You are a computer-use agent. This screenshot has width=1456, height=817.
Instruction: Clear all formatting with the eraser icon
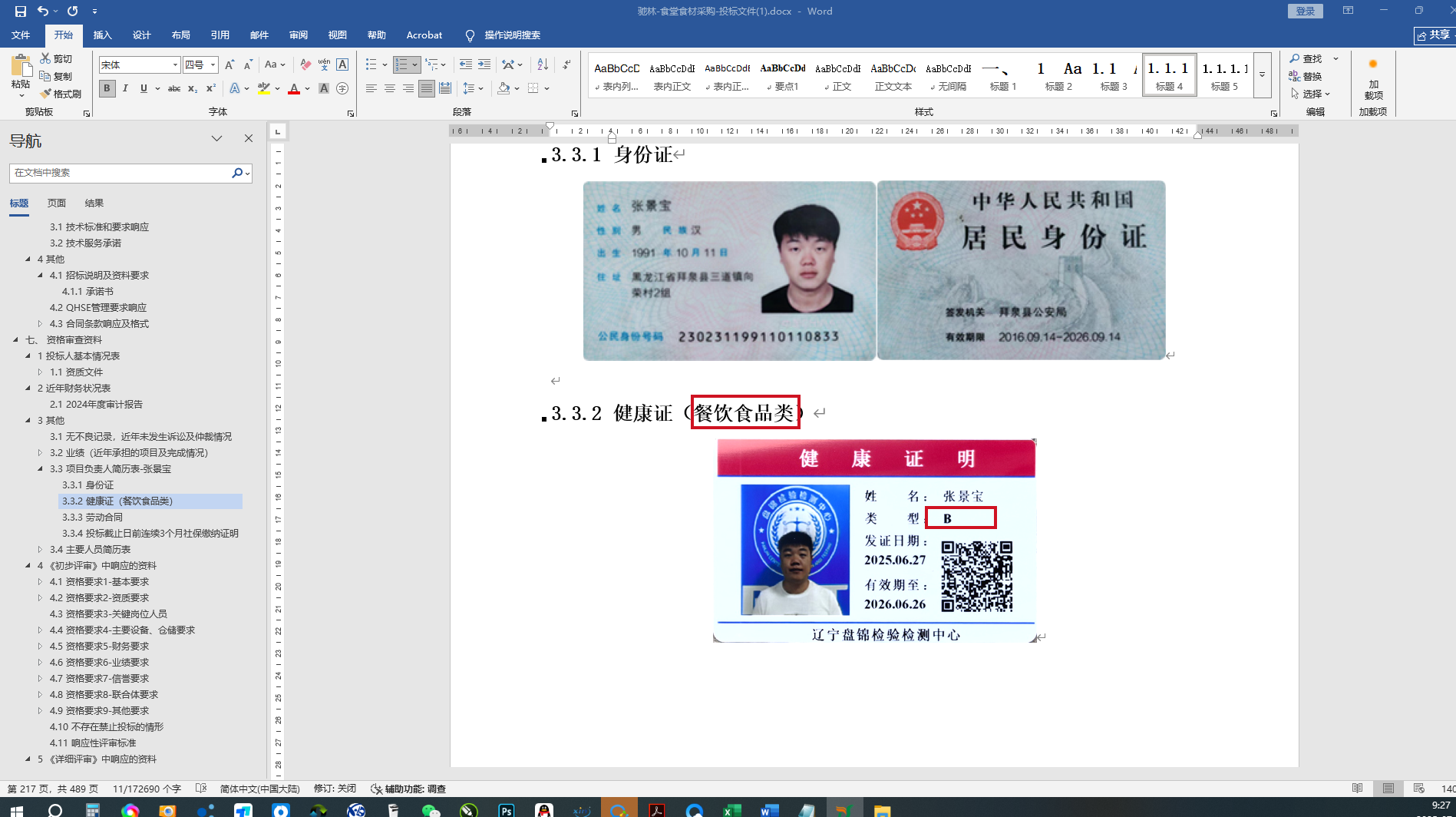coord(305,65)
